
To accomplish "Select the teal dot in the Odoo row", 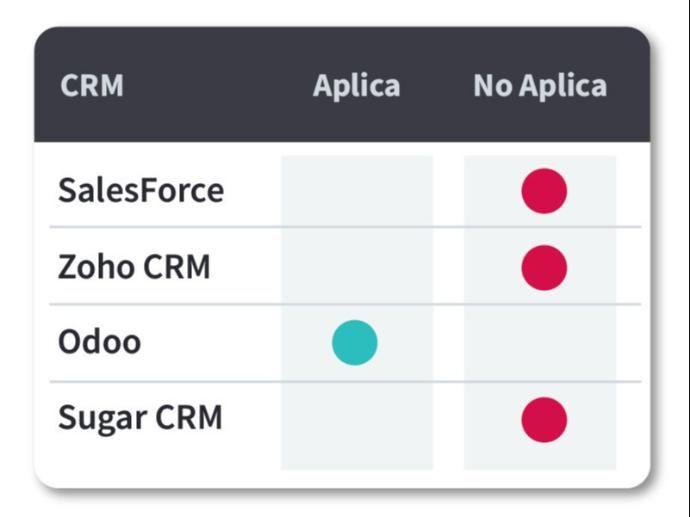I will [355, 342].
